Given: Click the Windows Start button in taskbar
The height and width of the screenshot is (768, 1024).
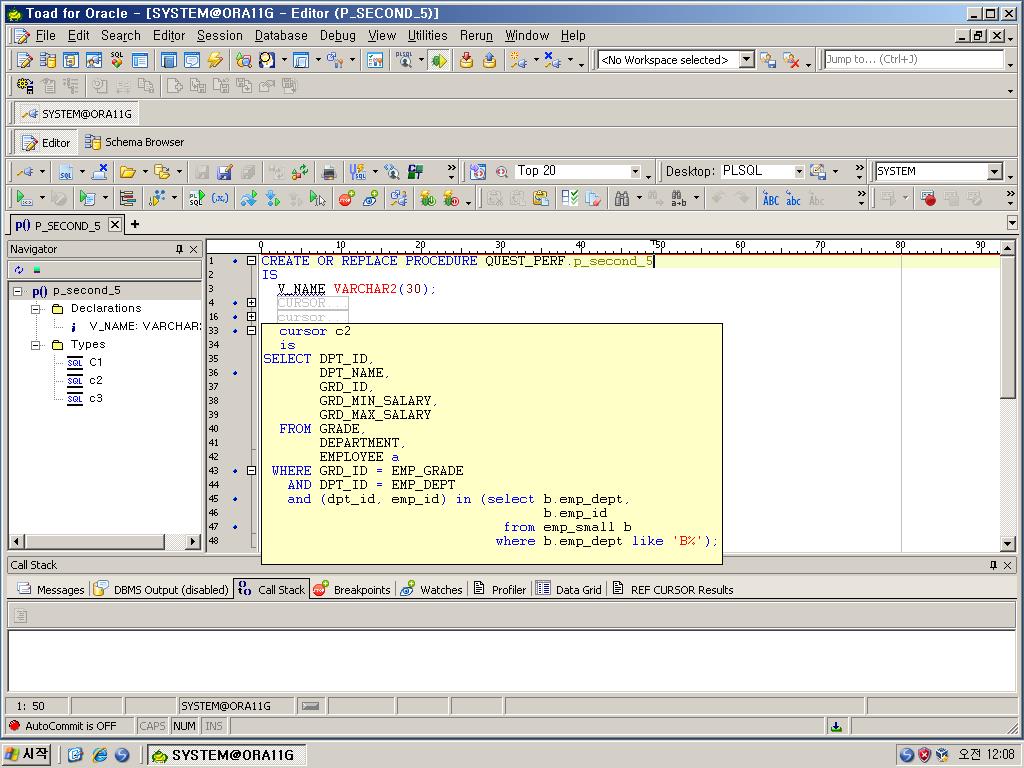Looking at the screenshot, I should [x=27, y=755].
